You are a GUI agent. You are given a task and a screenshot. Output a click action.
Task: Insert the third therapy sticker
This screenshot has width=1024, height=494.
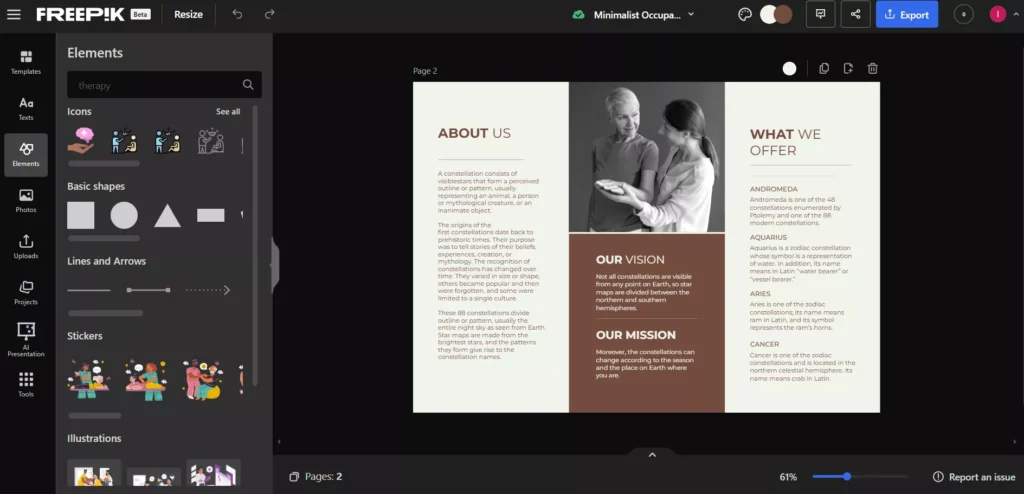202,379
